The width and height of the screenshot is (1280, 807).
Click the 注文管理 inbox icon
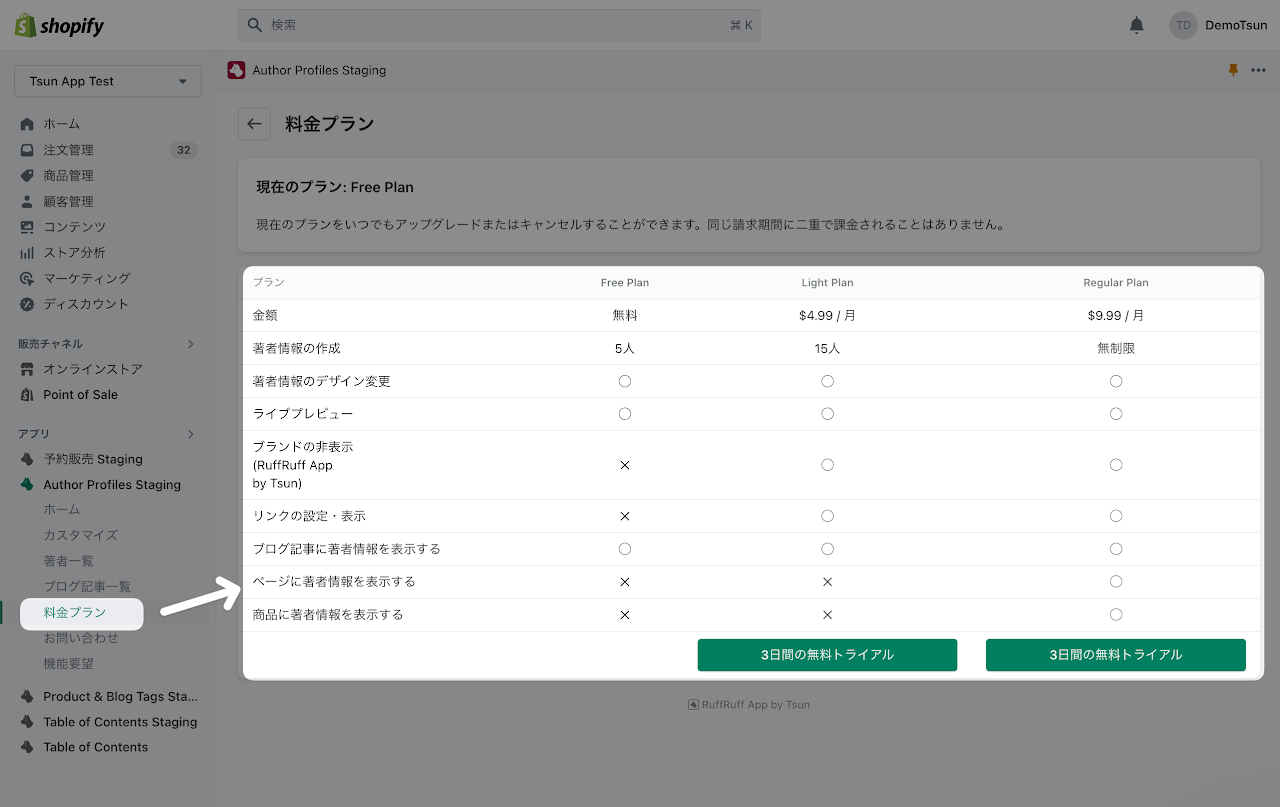27,150
